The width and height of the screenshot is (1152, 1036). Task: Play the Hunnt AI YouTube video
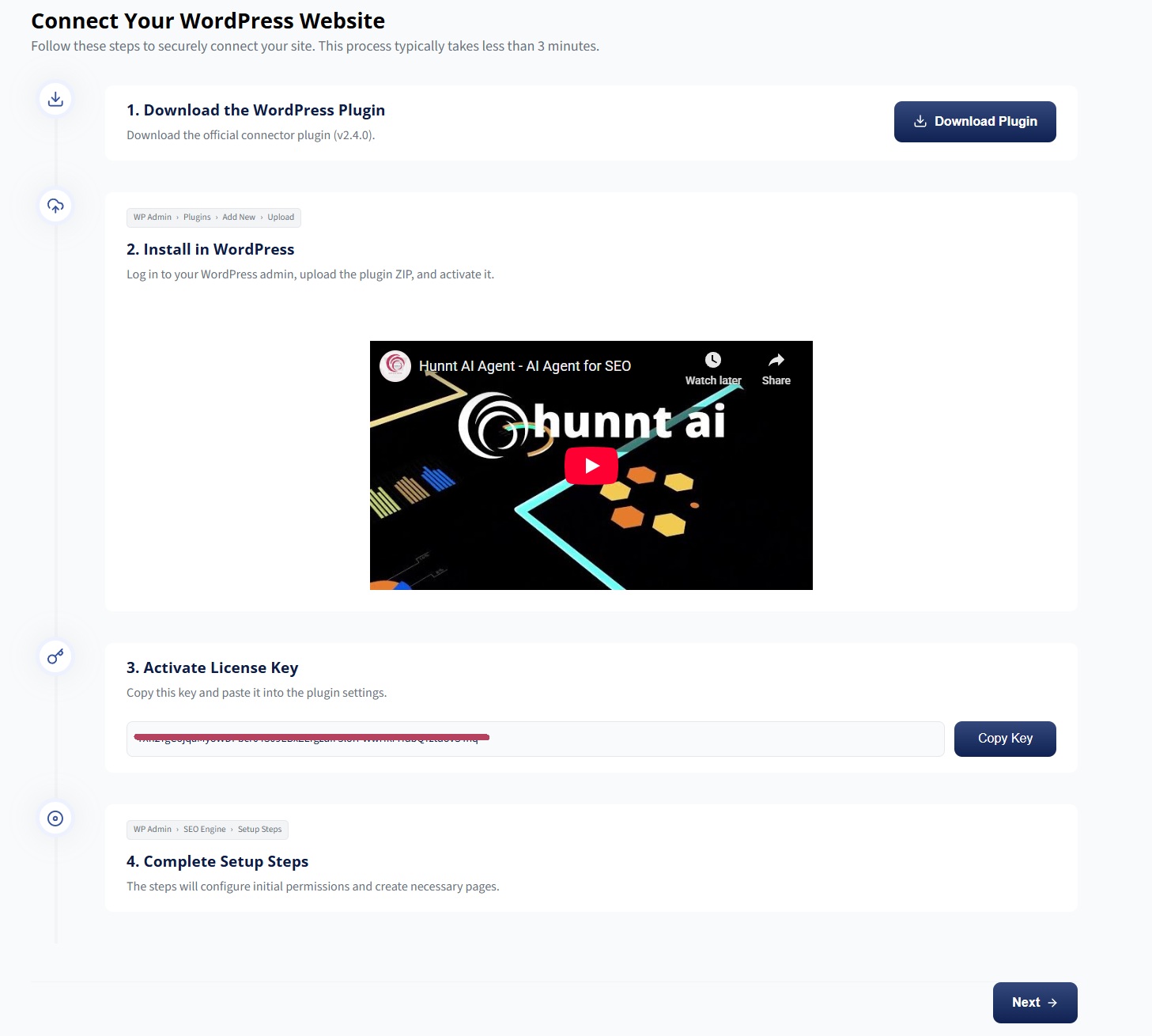coord(591,466)
